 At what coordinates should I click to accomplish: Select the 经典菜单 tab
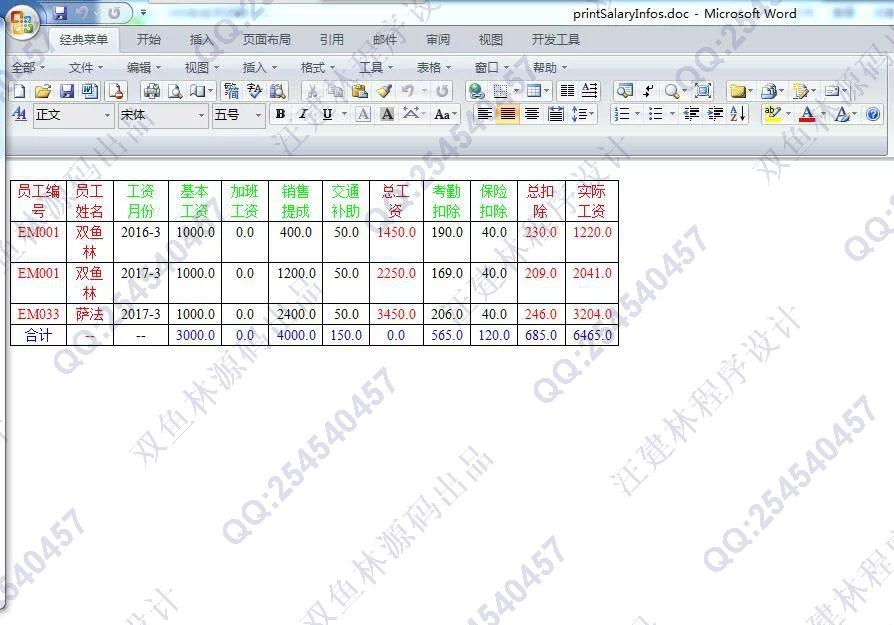pyautogui.click(x=84, y=39)
